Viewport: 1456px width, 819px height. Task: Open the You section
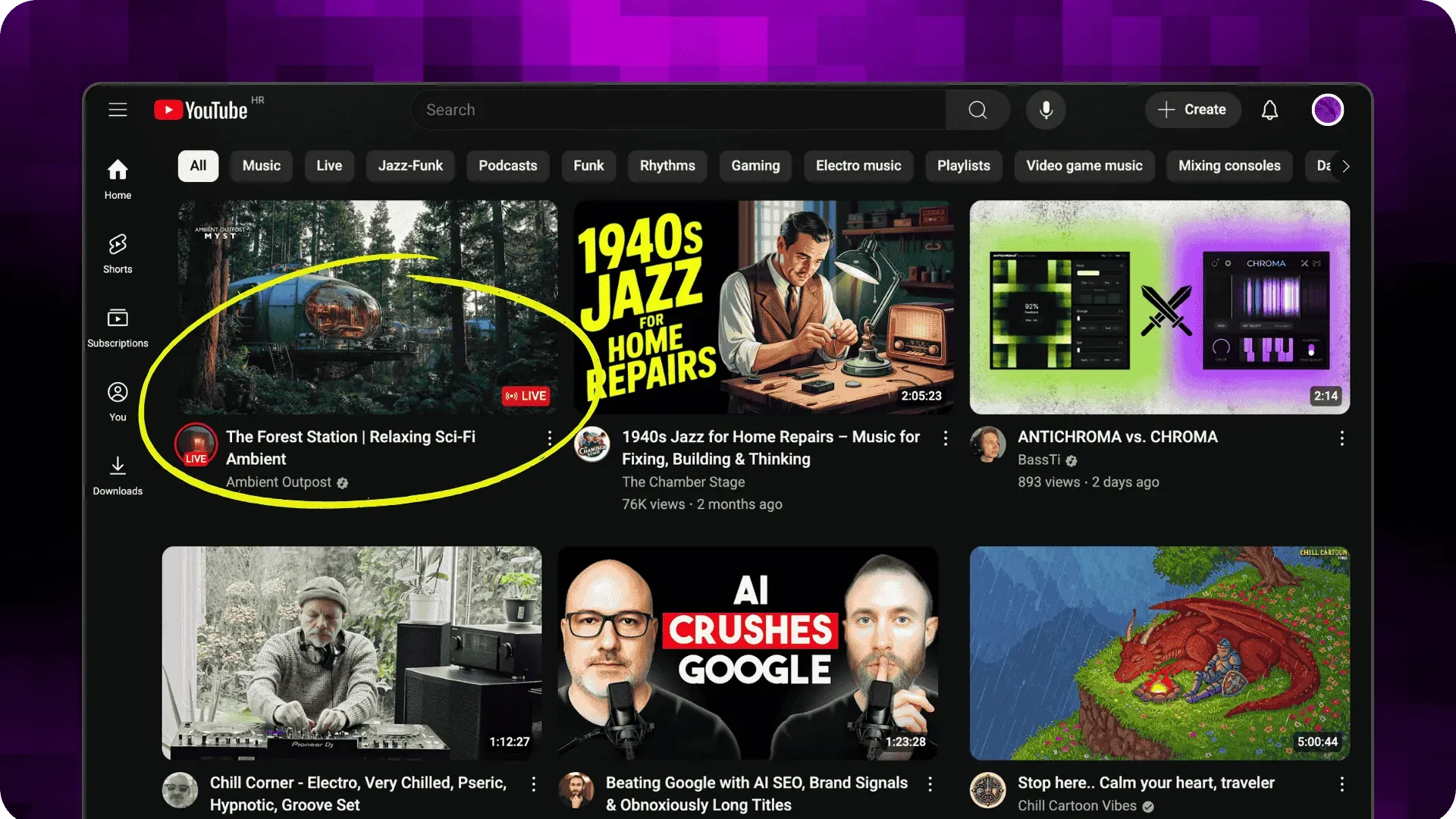[x=118, y=402]
